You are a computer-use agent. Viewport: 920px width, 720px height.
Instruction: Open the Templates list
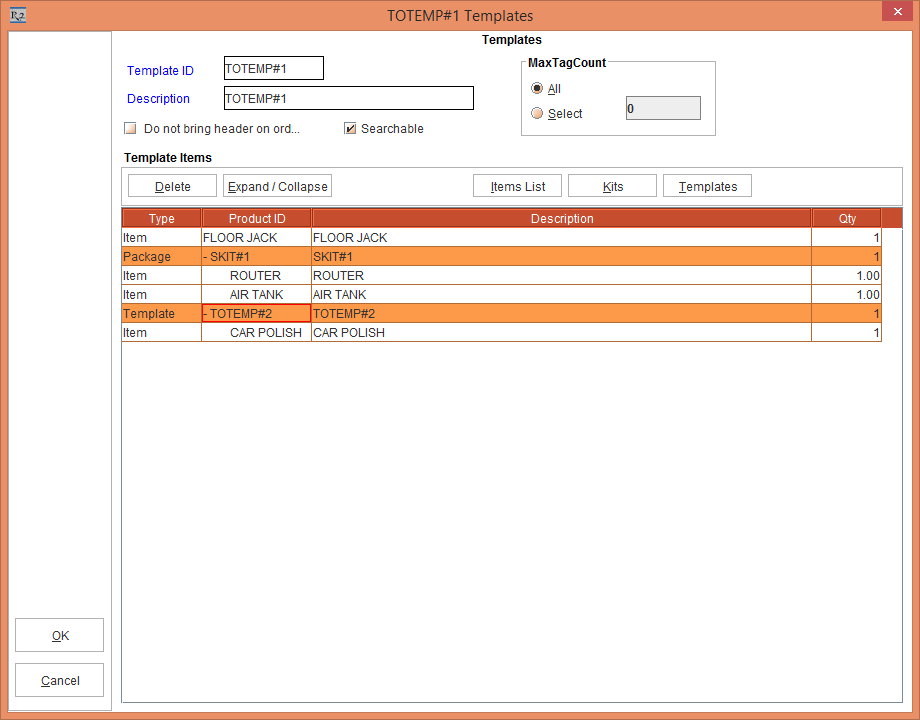[707, 185]
